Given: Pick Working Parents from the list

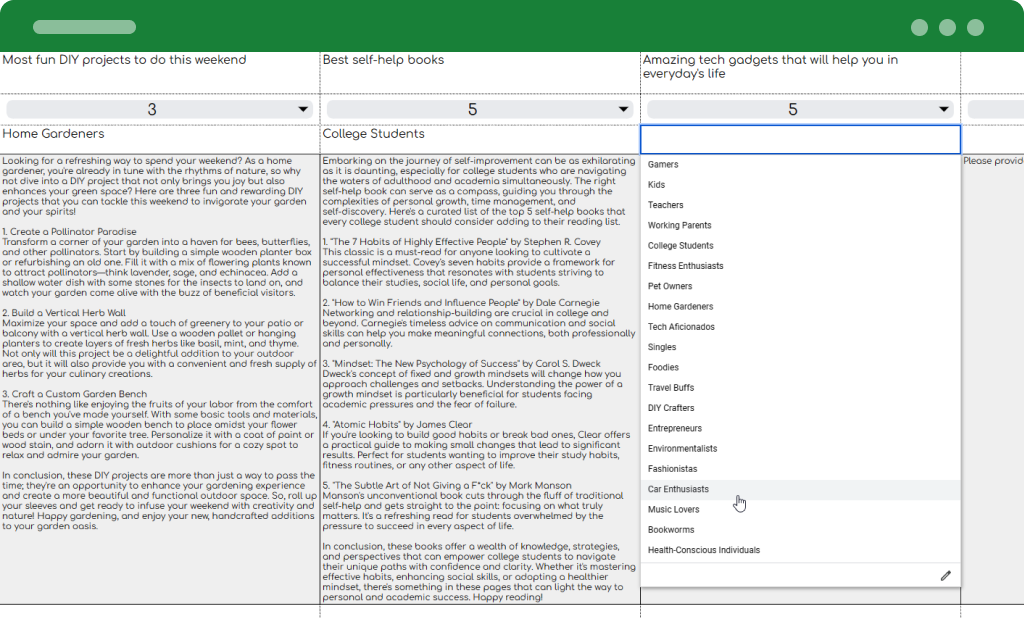Looking at the screenshot, I should coord(680,225).
